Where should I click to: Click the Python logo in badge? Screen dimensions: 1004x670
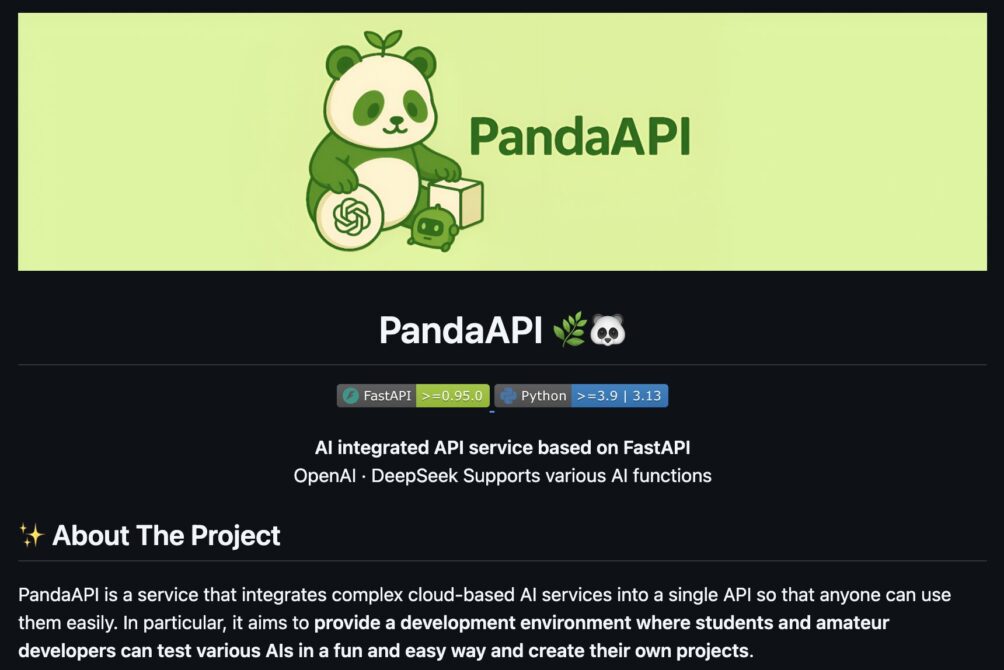508,396
